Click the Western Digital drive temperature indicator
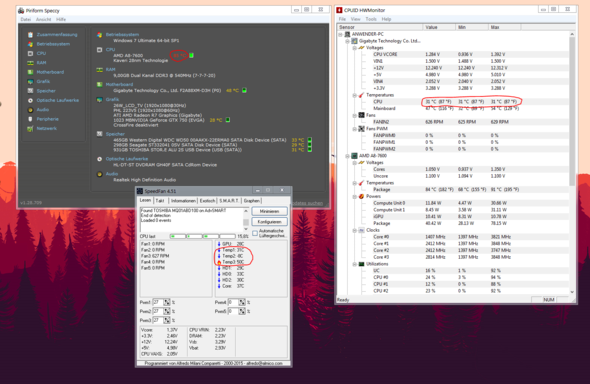590x384 pixels. coord(310,140)
